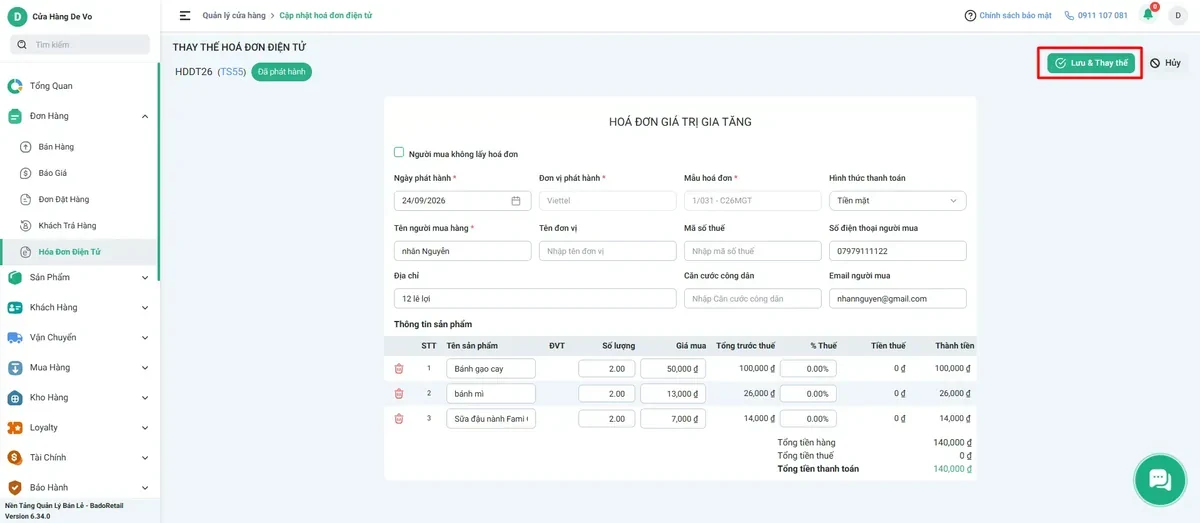Expand the Mua Hàng chevron
1200x523 pixels.
(145, 367)
